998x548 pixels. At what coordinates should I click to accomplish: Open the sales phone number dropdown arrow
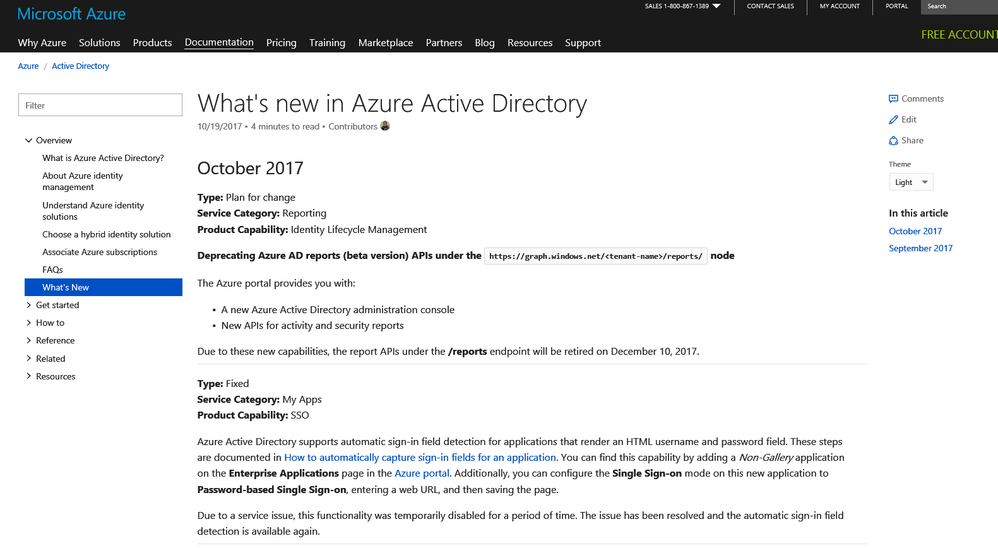(716, 6)
